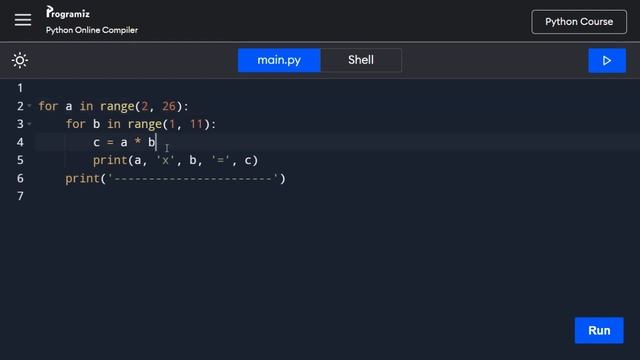Click the dashed-line print statement
Image resolution: width=640 pixels, height=360 pixels.
click(x=176, y=178)
